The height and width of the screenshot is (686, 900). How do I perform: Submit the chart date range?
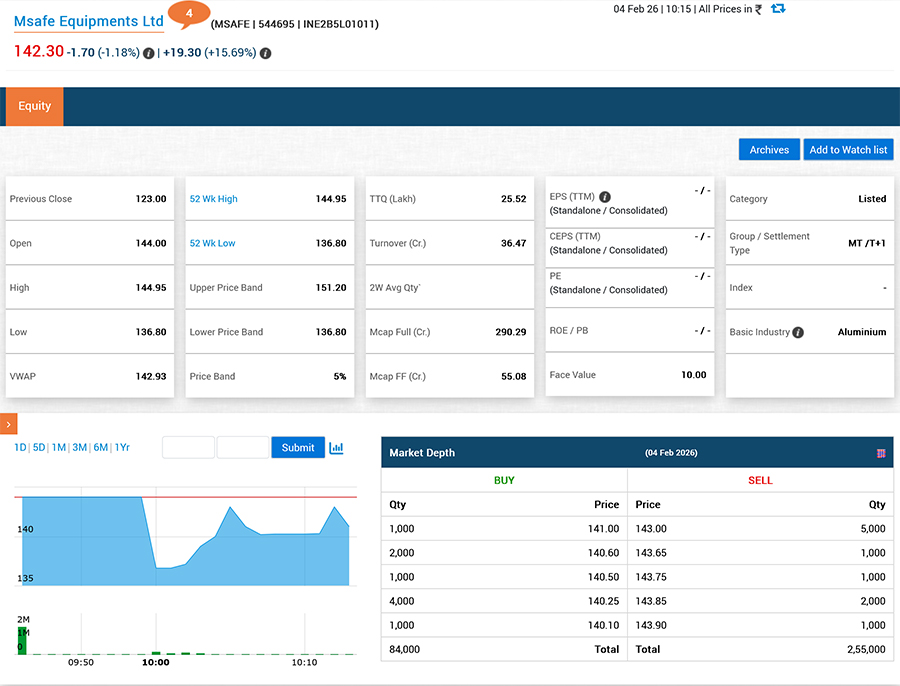298,448
